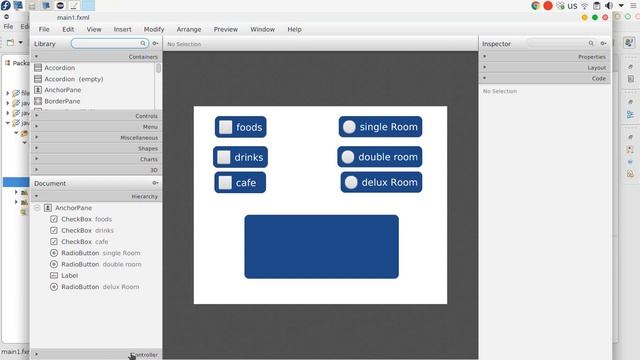Expand the Layout section in Inspector
Viewport: 640px width, 360px height.
coord(544,67)
